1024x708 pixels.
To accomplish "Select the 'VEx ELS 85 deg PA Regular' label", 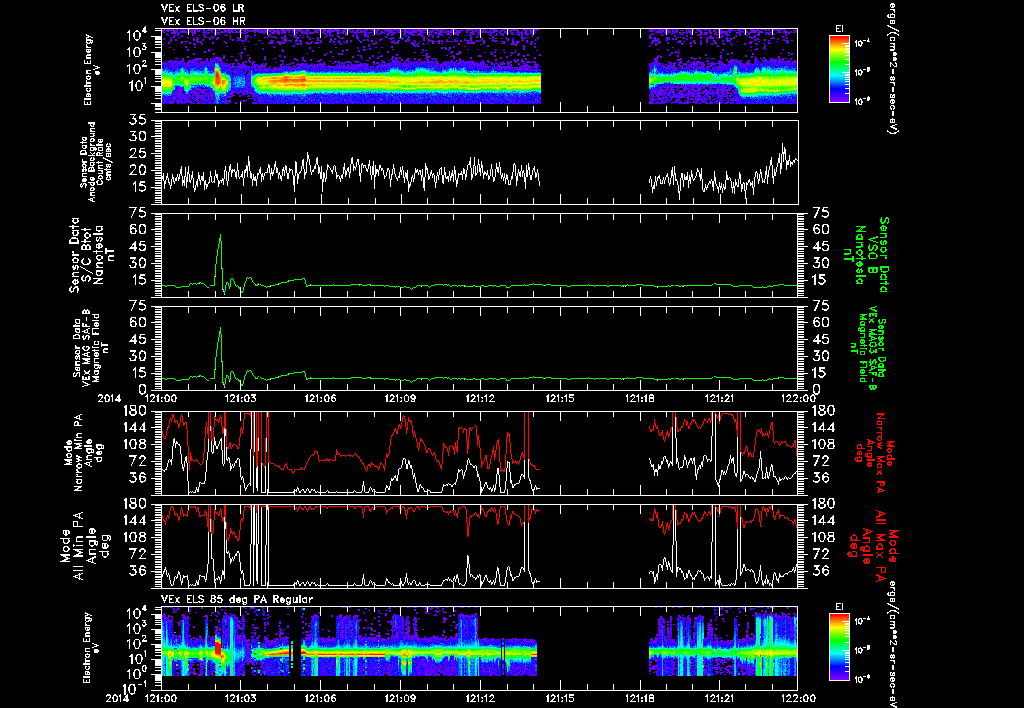I will tap(237, 599).
